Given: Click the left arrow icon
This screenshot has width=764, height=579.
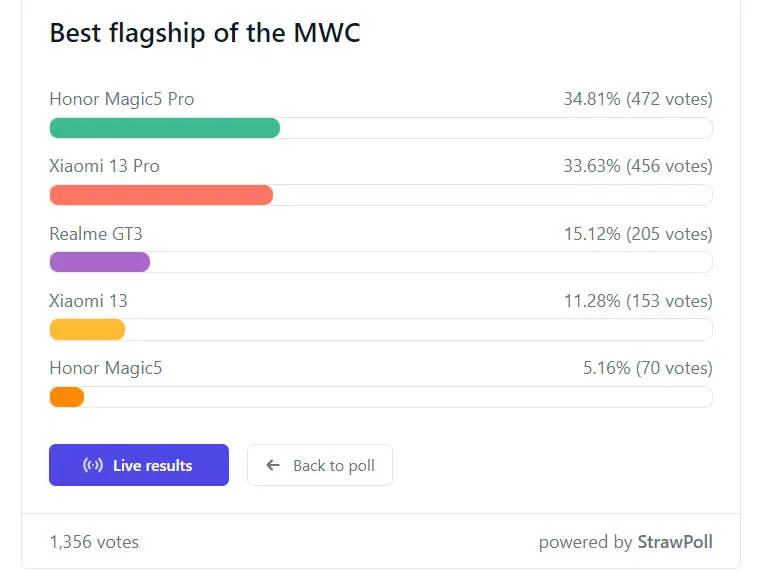Looking at the screenshot, I should (273, 465).
